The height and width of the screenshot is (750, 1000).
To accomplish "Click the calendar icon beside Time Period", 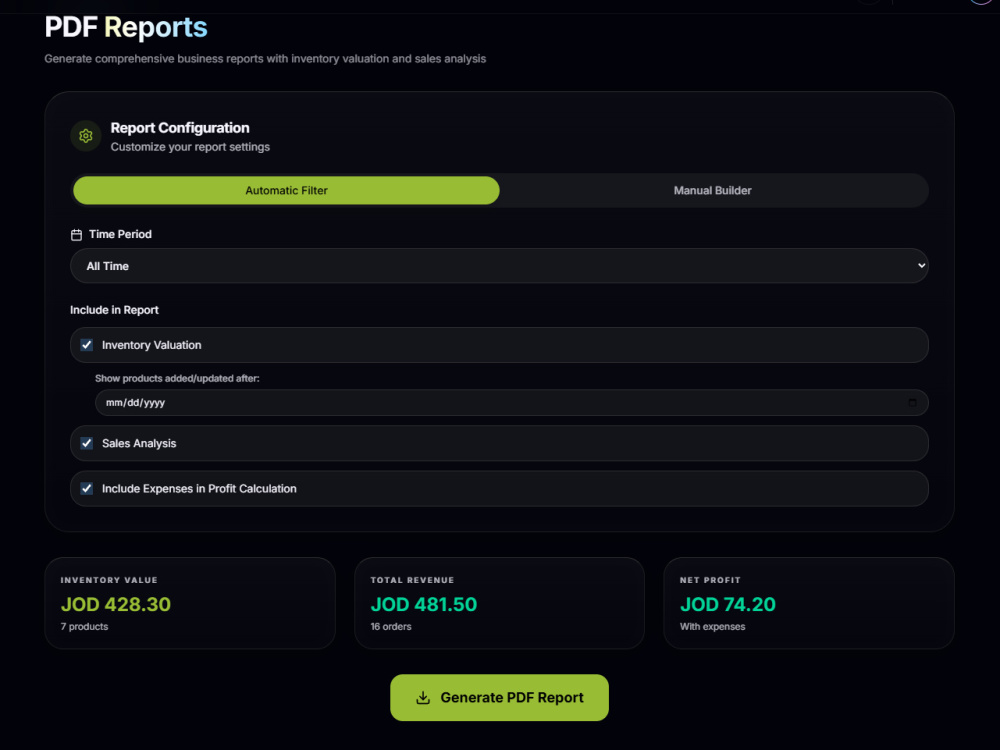I will 77,235.
